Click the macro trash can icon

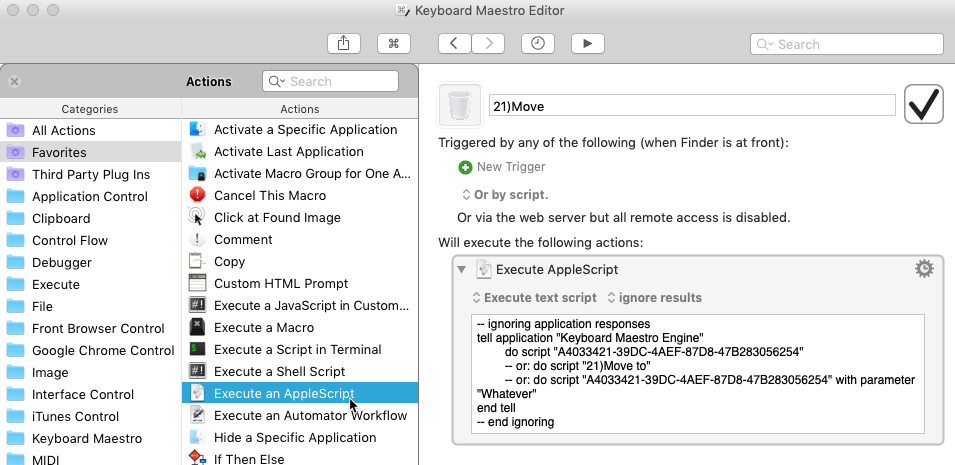(460, 105)
